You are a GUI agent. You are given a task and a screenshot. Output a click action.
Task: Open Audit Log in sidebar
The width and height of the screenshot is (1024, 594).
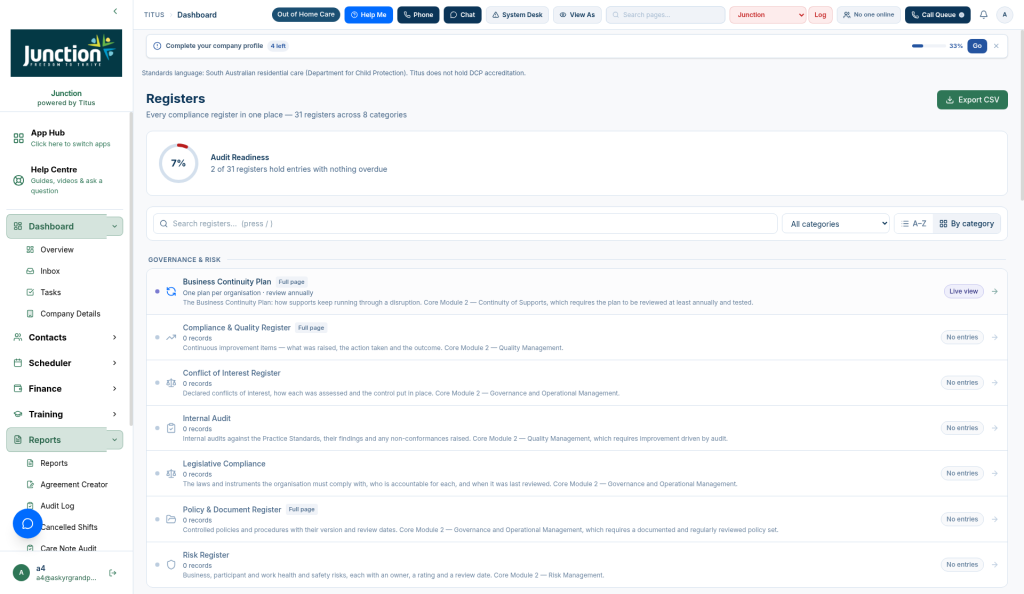[57, 506]
